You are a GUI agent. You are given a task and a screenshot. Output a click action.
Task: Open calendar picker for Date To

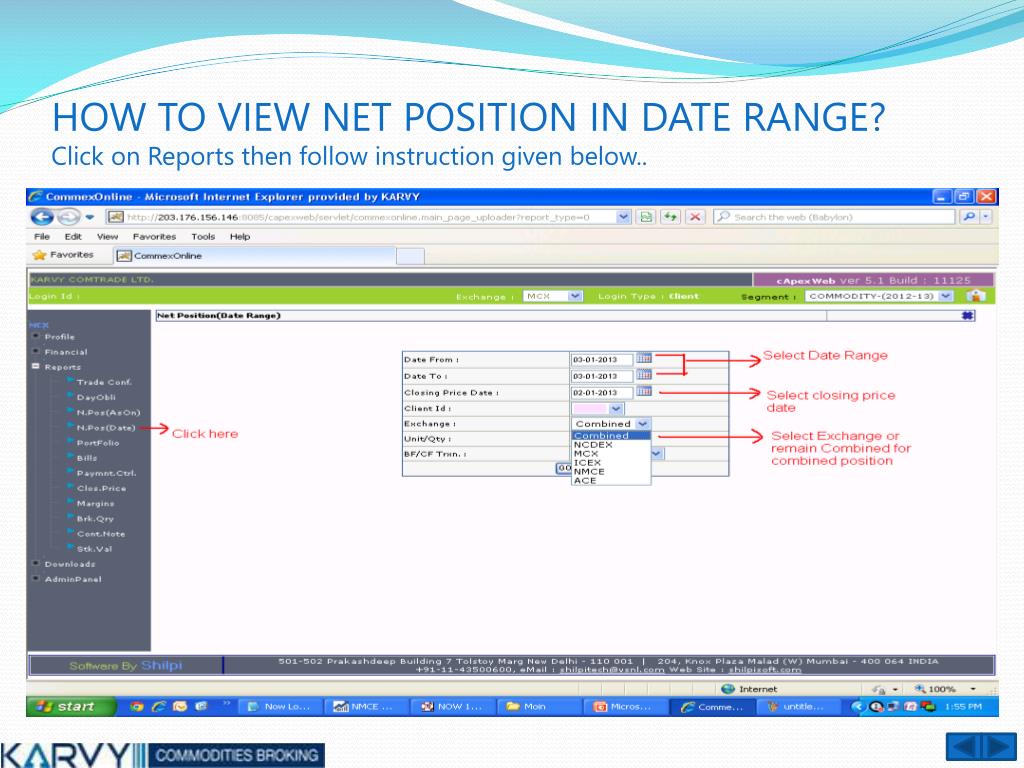(644, 374)
